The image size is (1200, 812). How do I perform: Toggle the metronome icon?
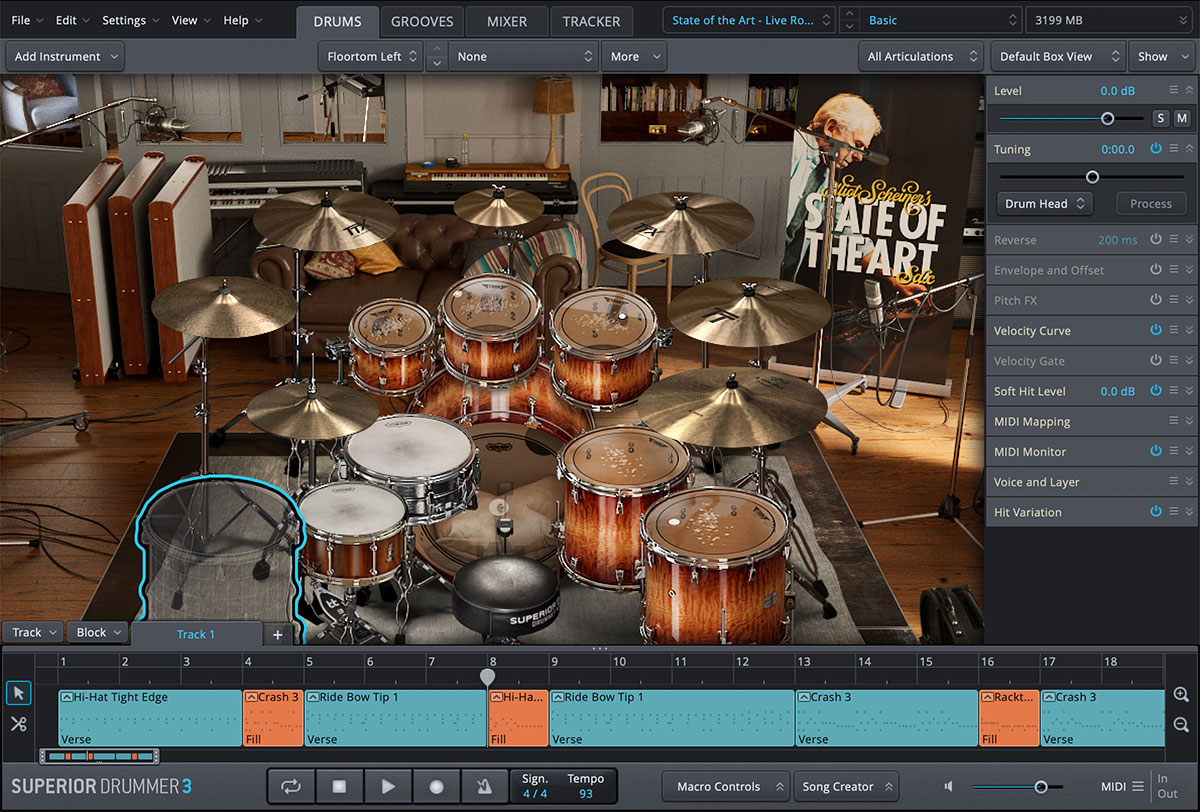(484, 787)
